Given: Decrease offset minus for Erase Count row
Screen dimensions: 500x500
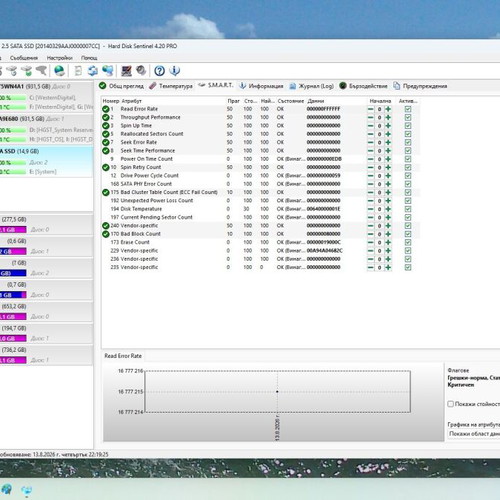Looking at the screenshot, I should 370,242.
